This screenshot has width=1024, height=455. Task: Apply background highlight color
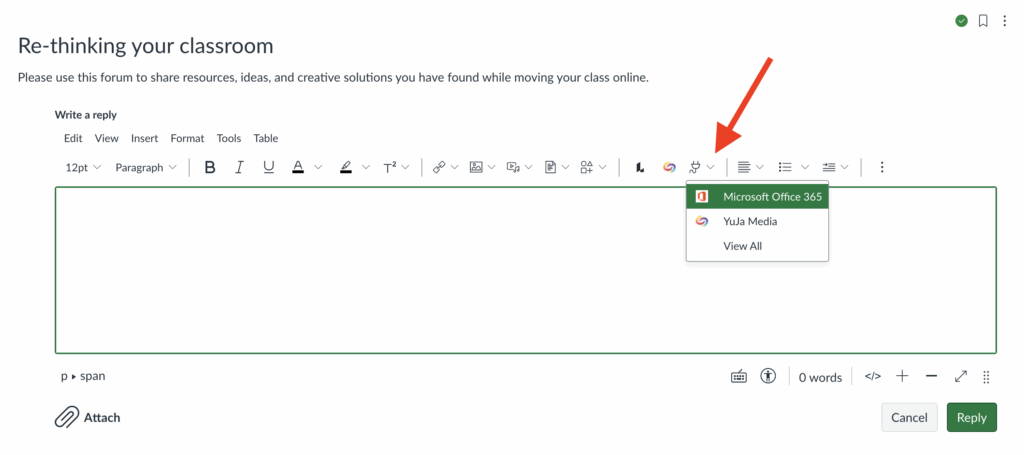tap(346, 168)
